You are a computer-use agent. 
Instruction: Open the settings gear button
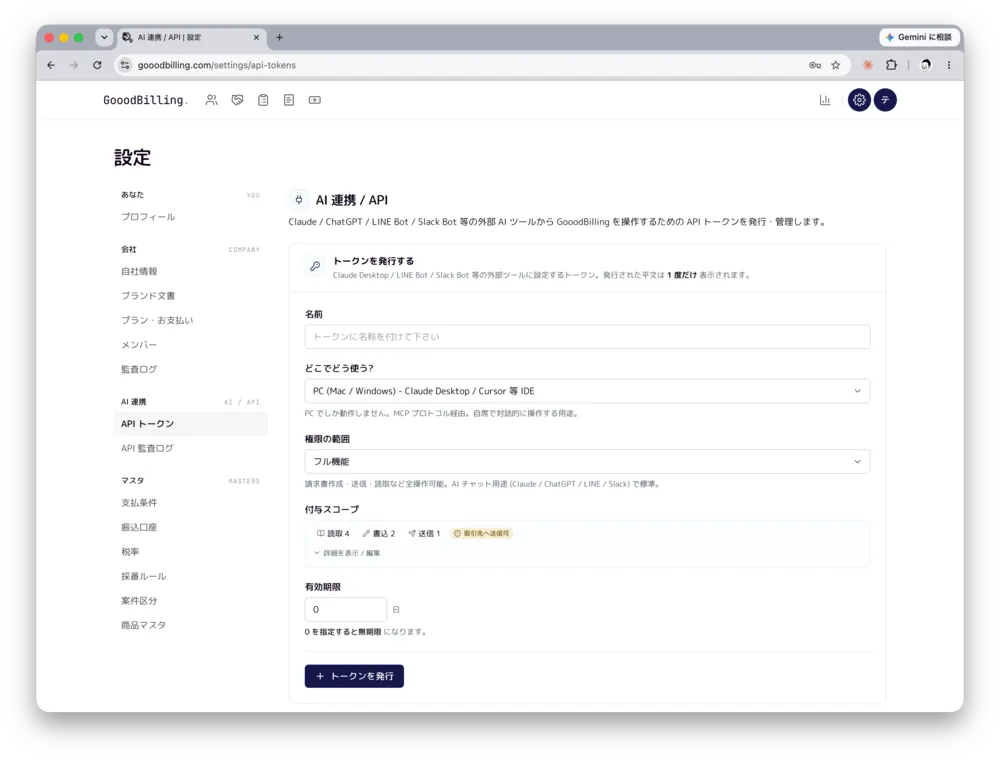pos(859,100)
